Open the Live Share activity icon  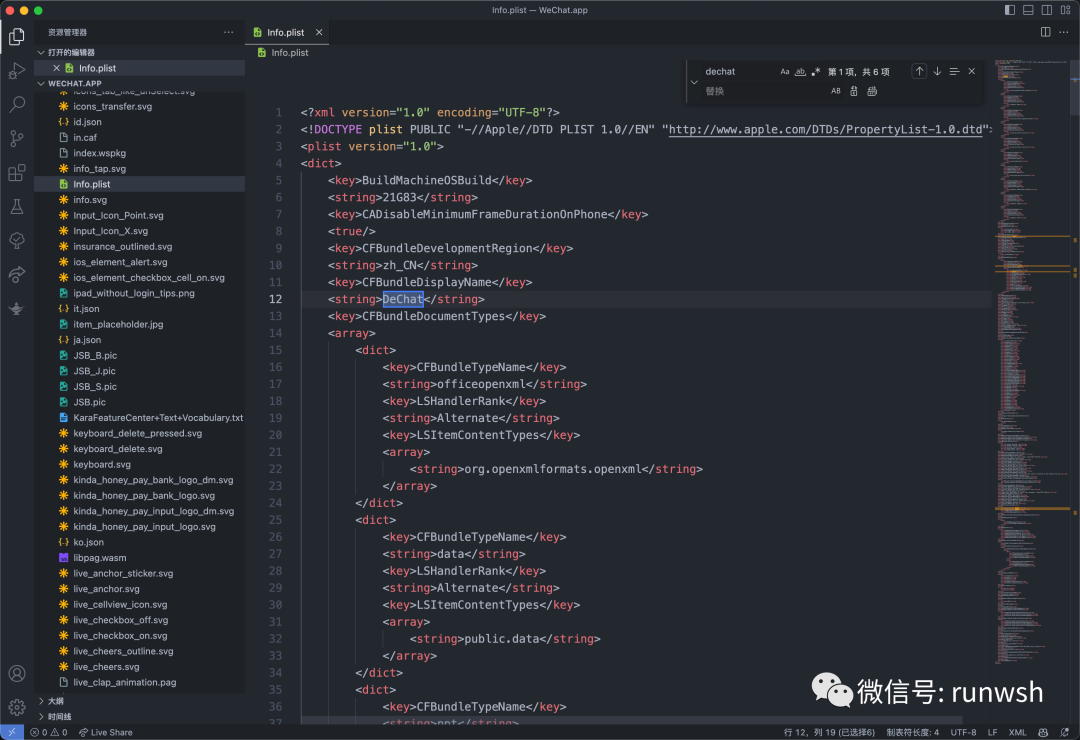(17, 274)
